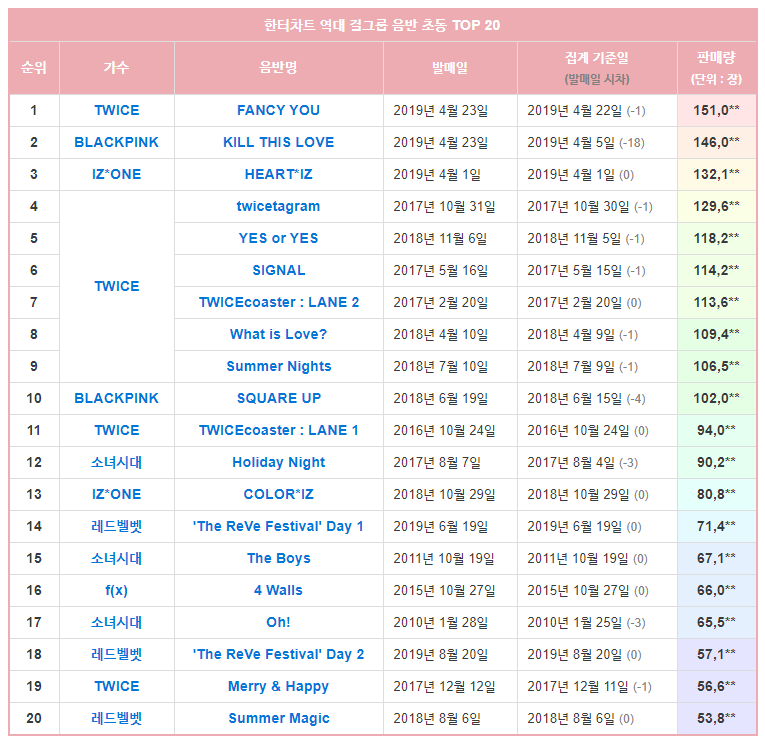Viewport: 765px width, 743px height.
Task: Select the sales value 53,8**
Action: (x=716, y=718)
